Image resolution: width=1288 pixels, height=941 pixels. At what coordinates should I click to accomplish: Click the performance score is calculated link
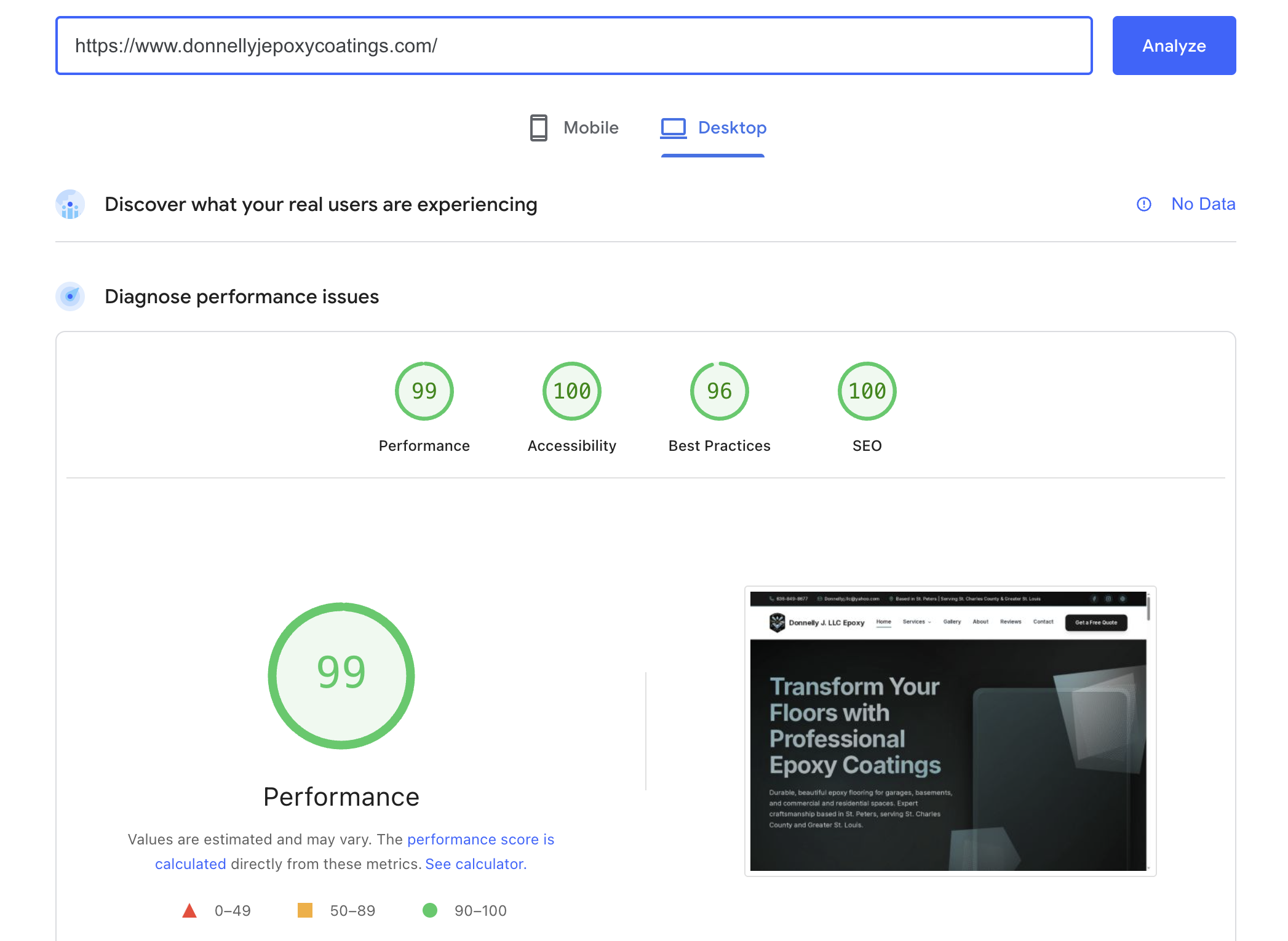481,839
